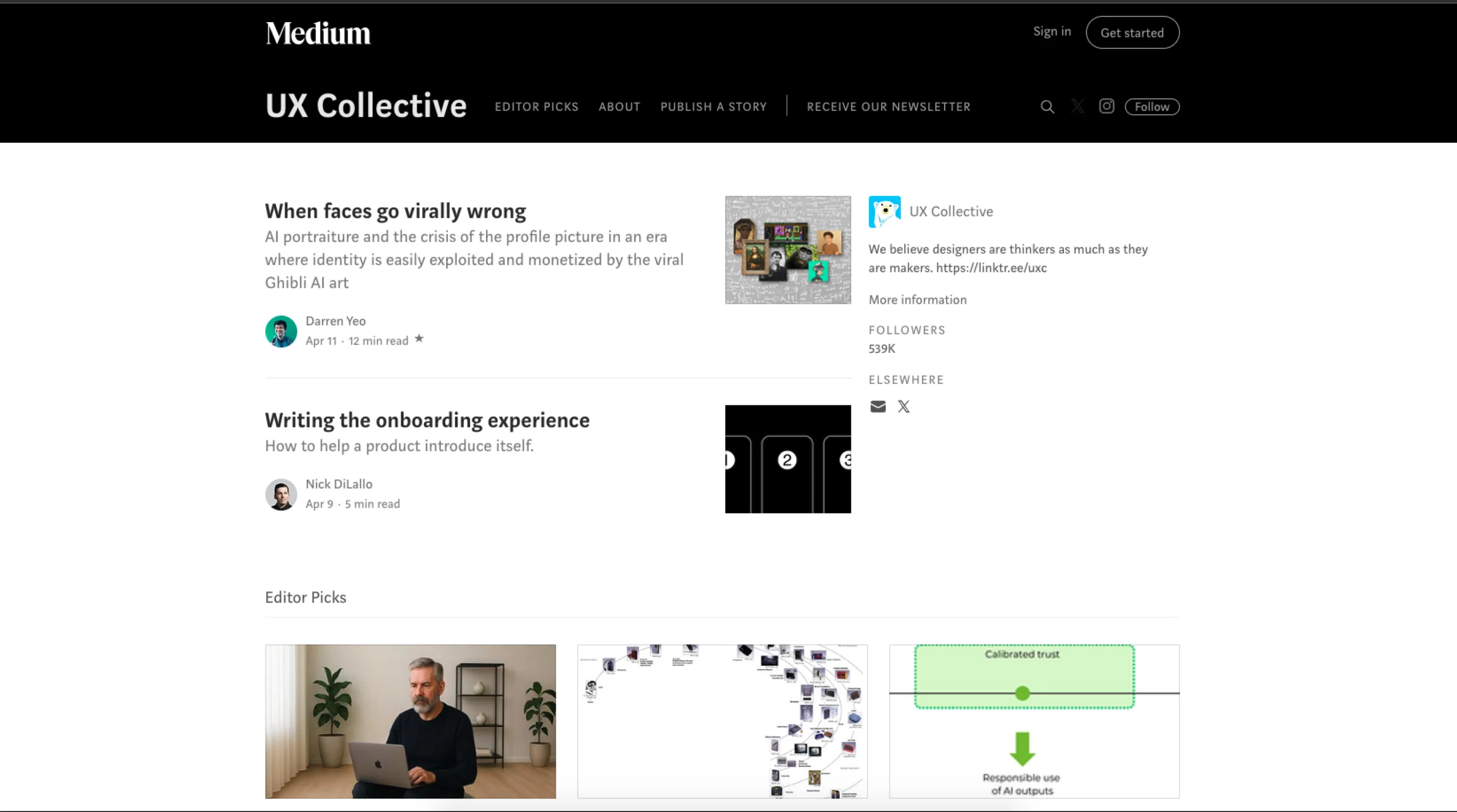Open Receive Our Newsletter menu item
The height and width of the screenshot is (812, 1457).
[888, 106]
